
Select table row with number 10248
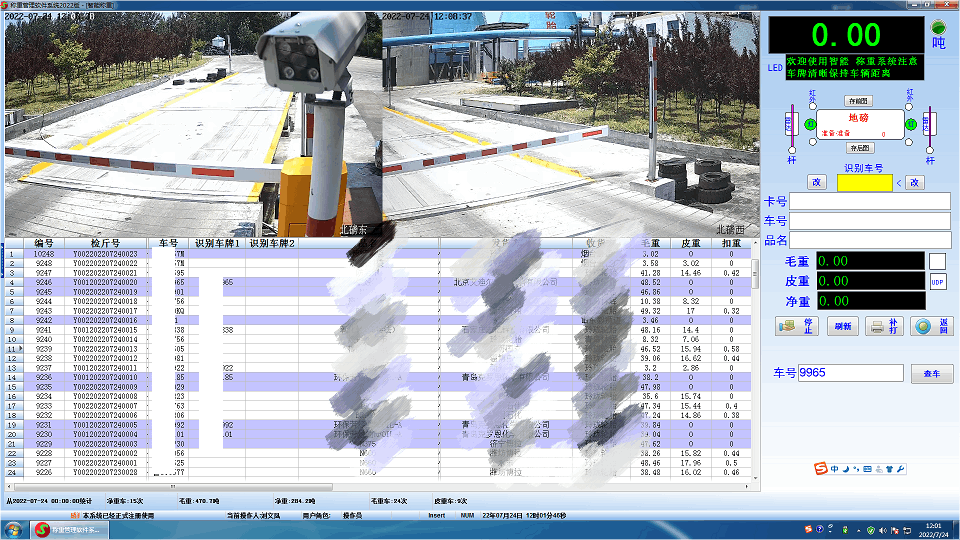44,254
